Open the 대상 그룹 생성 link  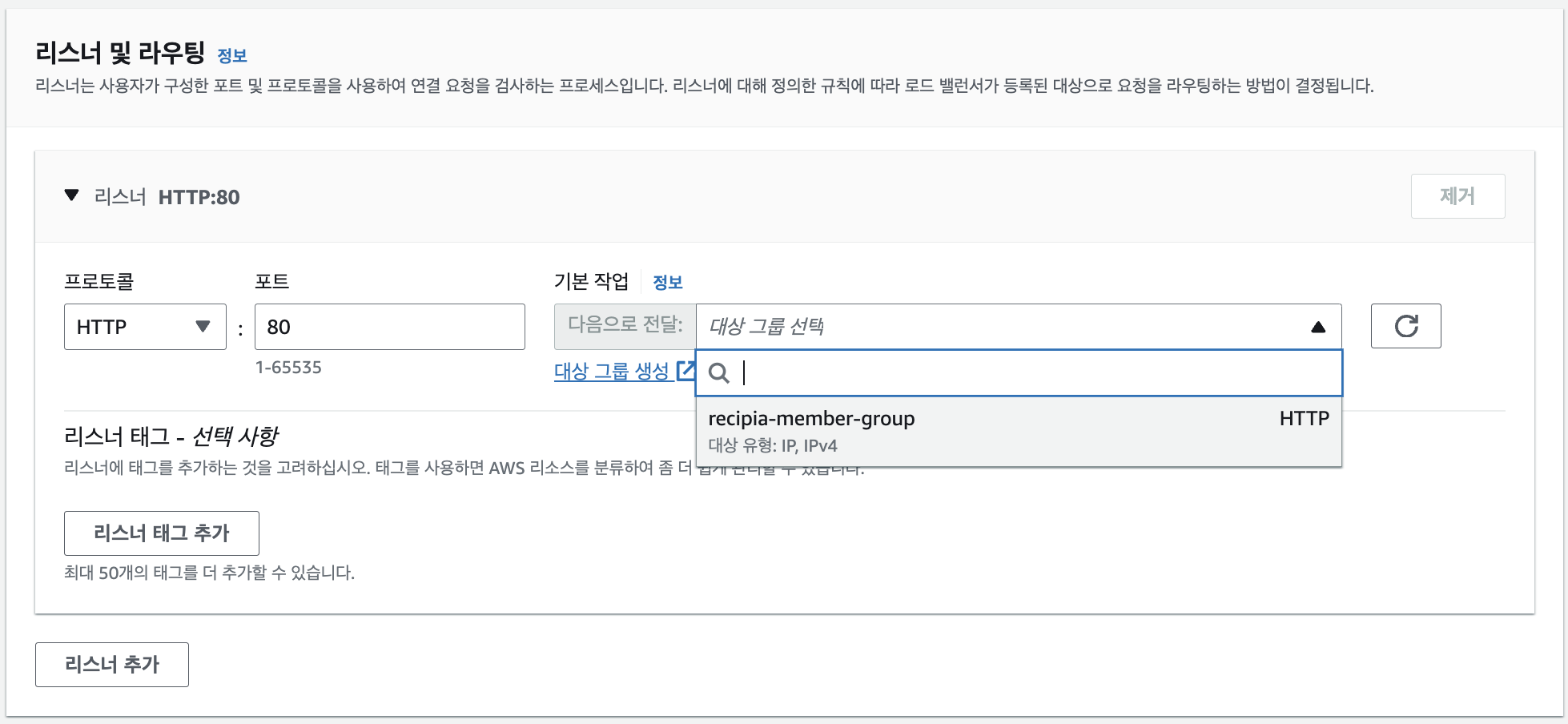click(613, 370)
